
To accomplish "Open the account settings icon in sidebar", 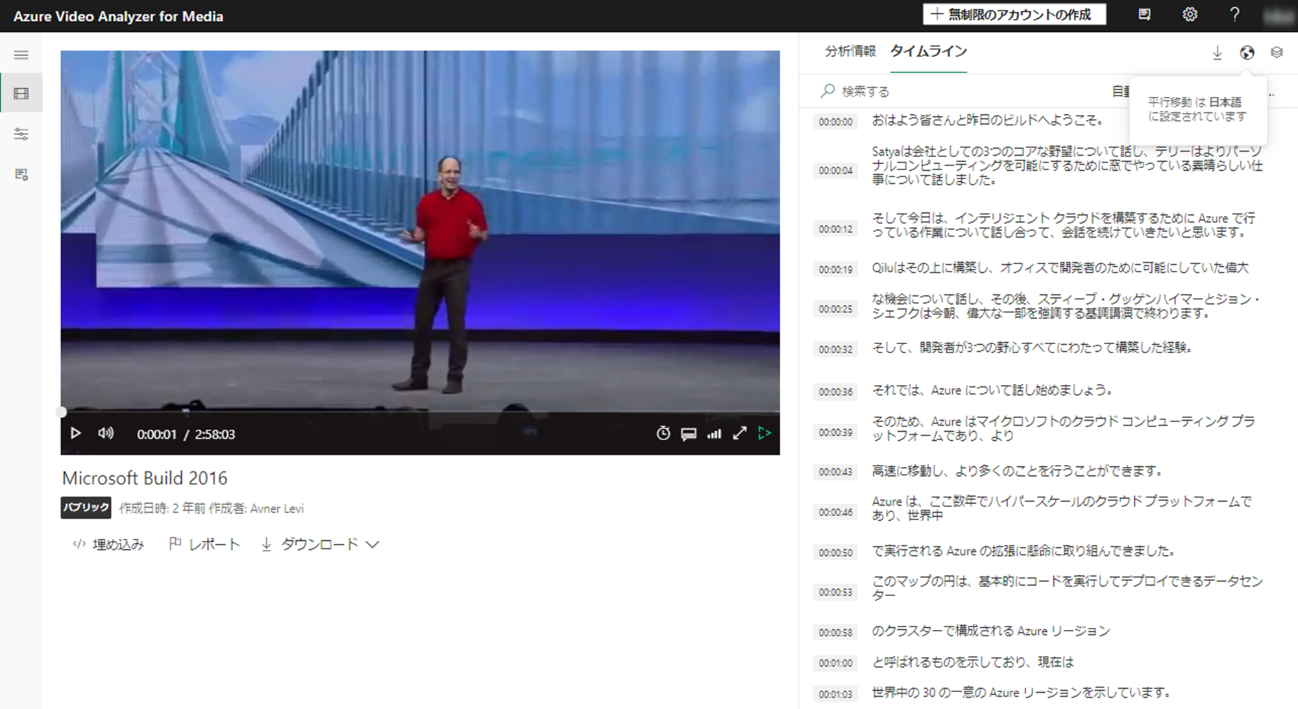I will 21,174.
